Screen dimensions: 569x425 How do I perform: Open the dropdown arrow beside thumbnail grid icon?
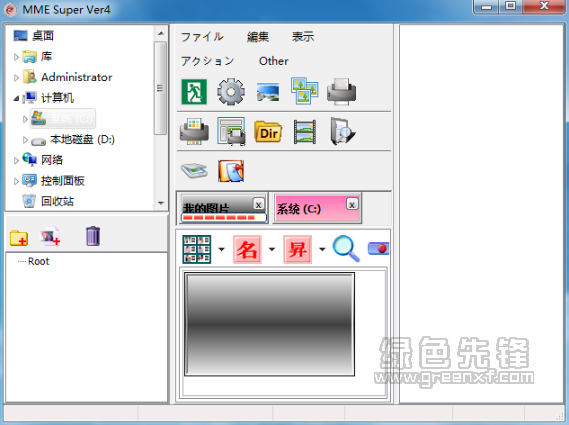click(x=221, y=249)
